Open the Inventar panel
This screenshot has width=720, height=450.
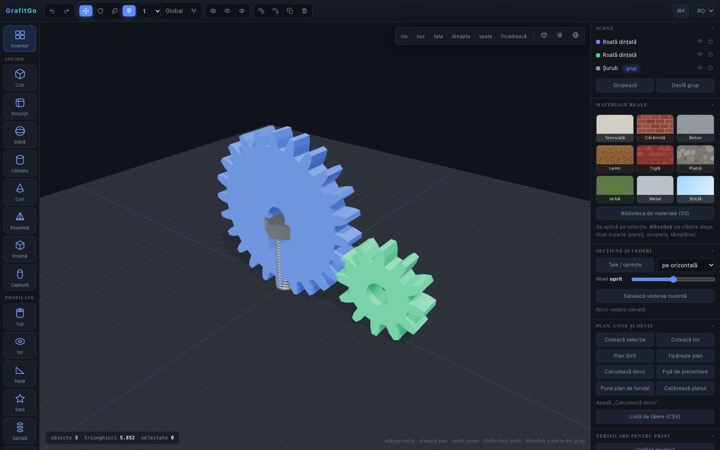click(20, 38)
